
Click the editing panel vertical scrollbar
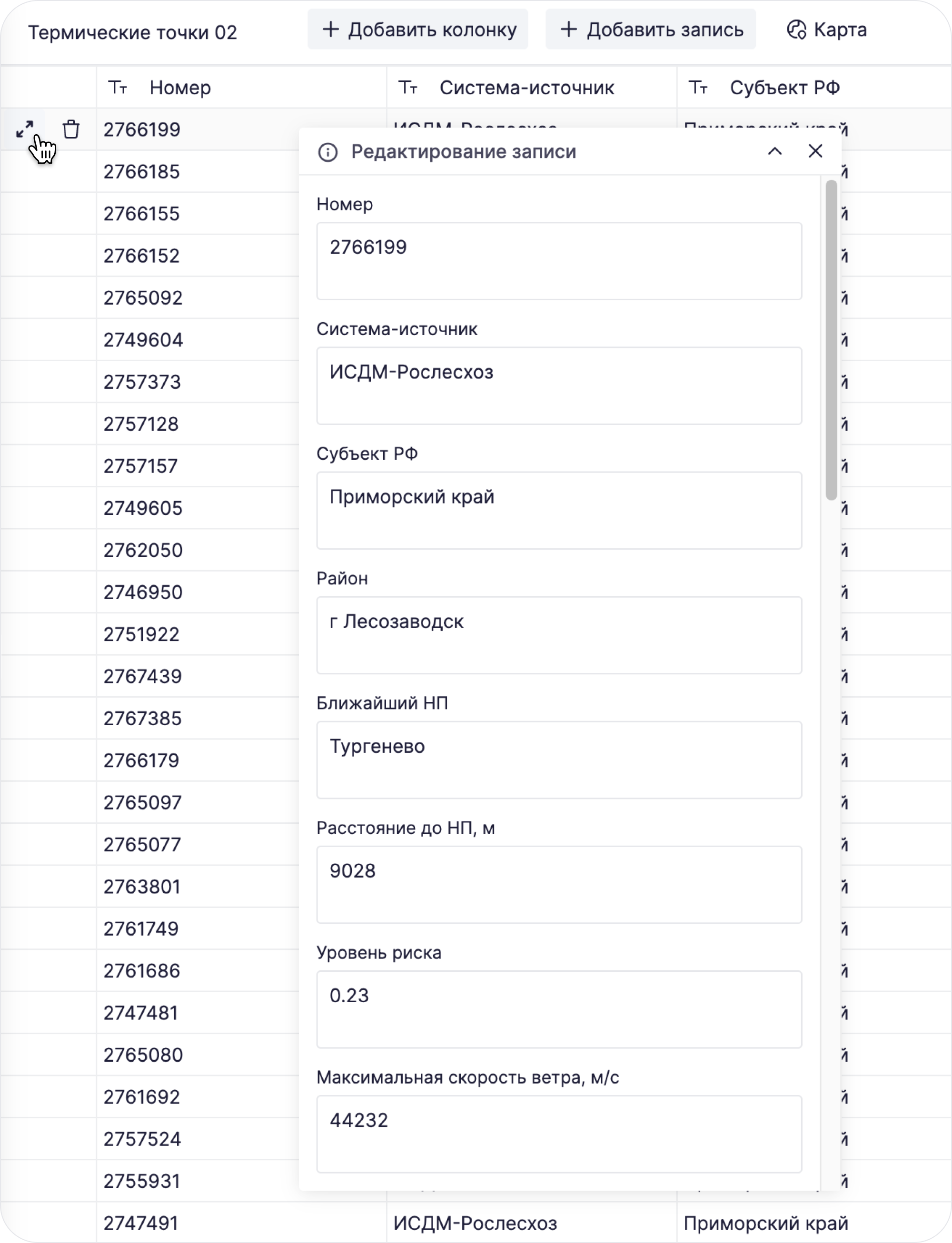click(x=831, y=340)
